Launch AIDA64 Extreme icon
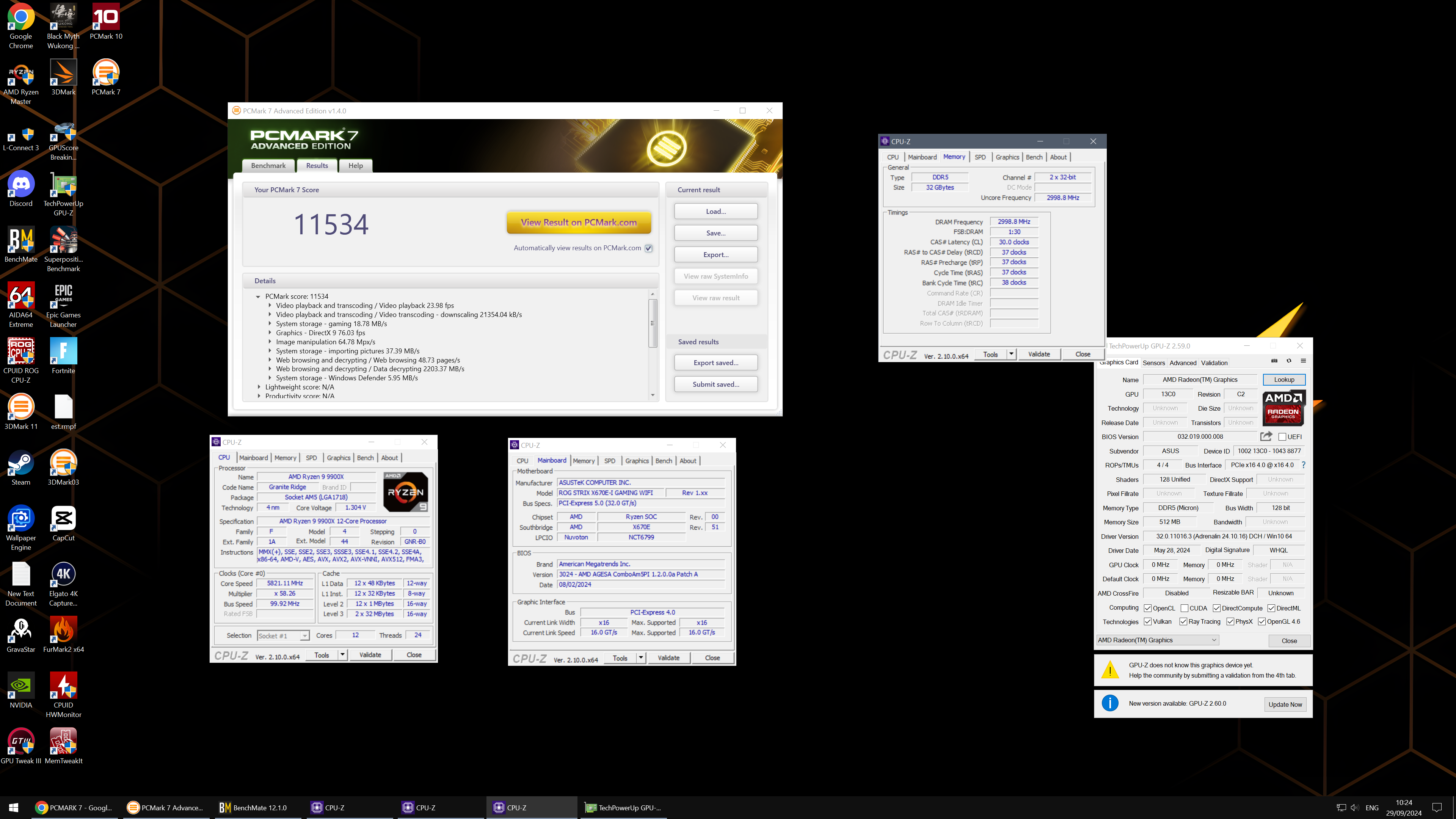Viewport: 1456px width, 819px height. coord(21,304)
